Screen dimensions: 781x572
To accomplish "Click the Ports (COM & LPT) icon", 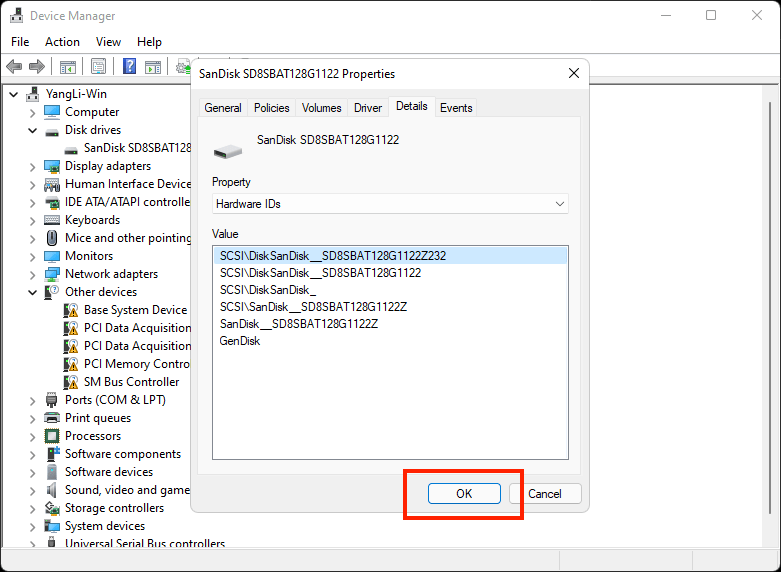I will pos(52,400).
